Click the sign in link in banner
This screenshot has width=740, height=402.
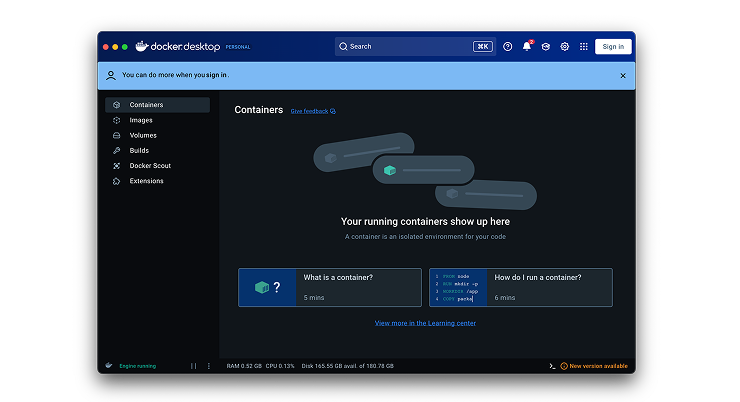[217, 75]
